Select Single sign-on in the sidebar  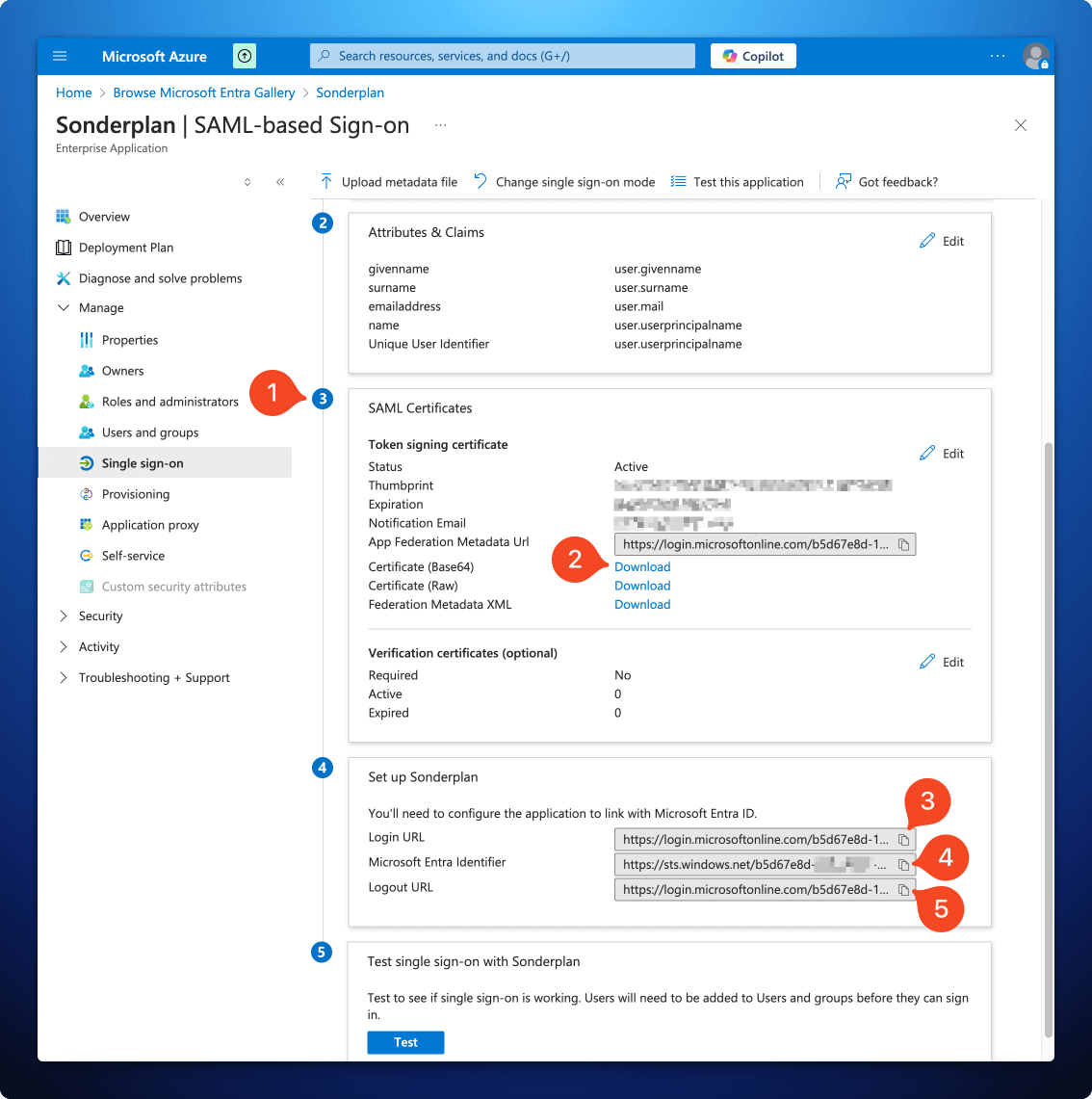[141, 462]
